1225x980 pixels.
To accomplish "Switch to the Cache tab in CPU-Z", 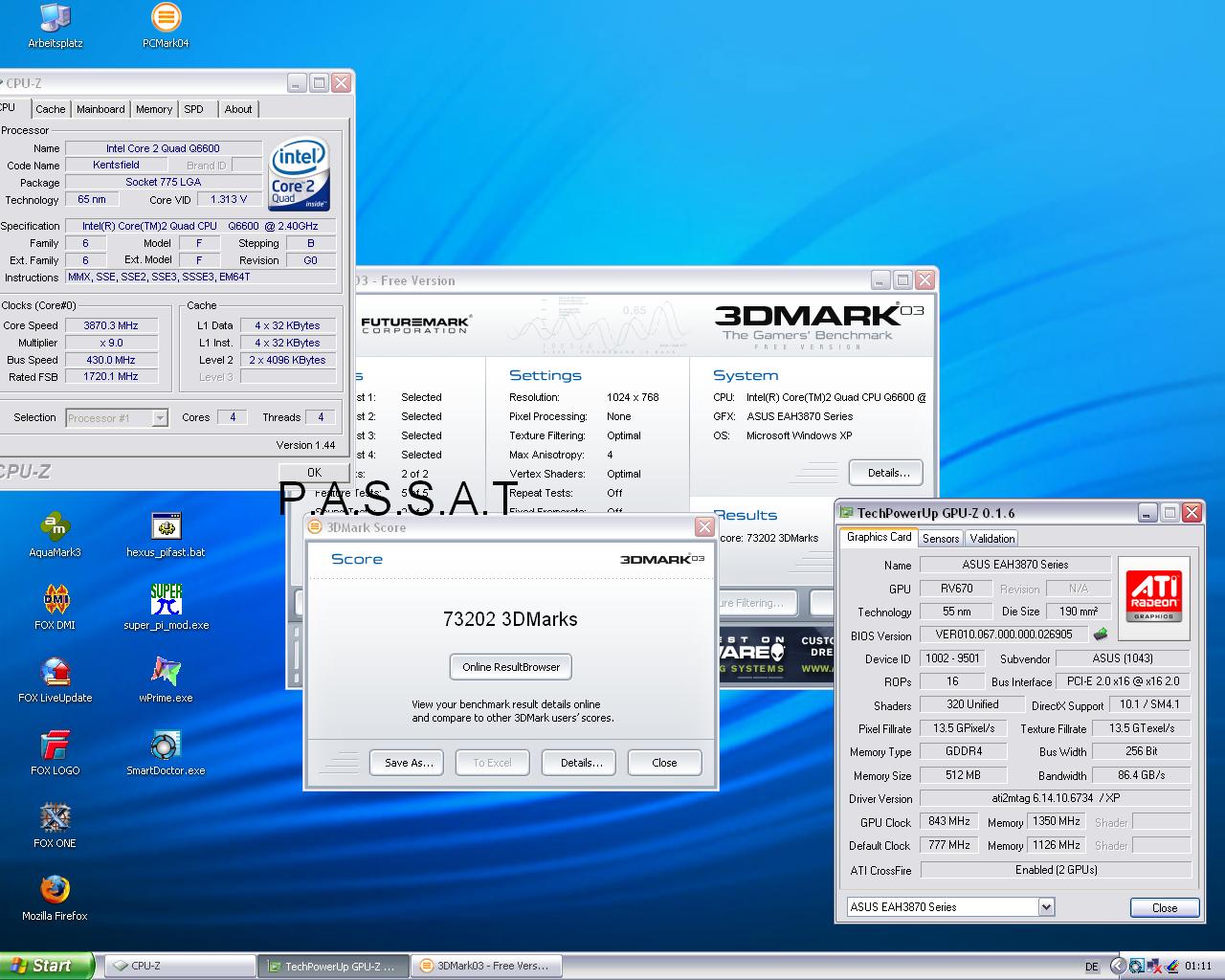I will pyautogui.click(x=51, y=109).
